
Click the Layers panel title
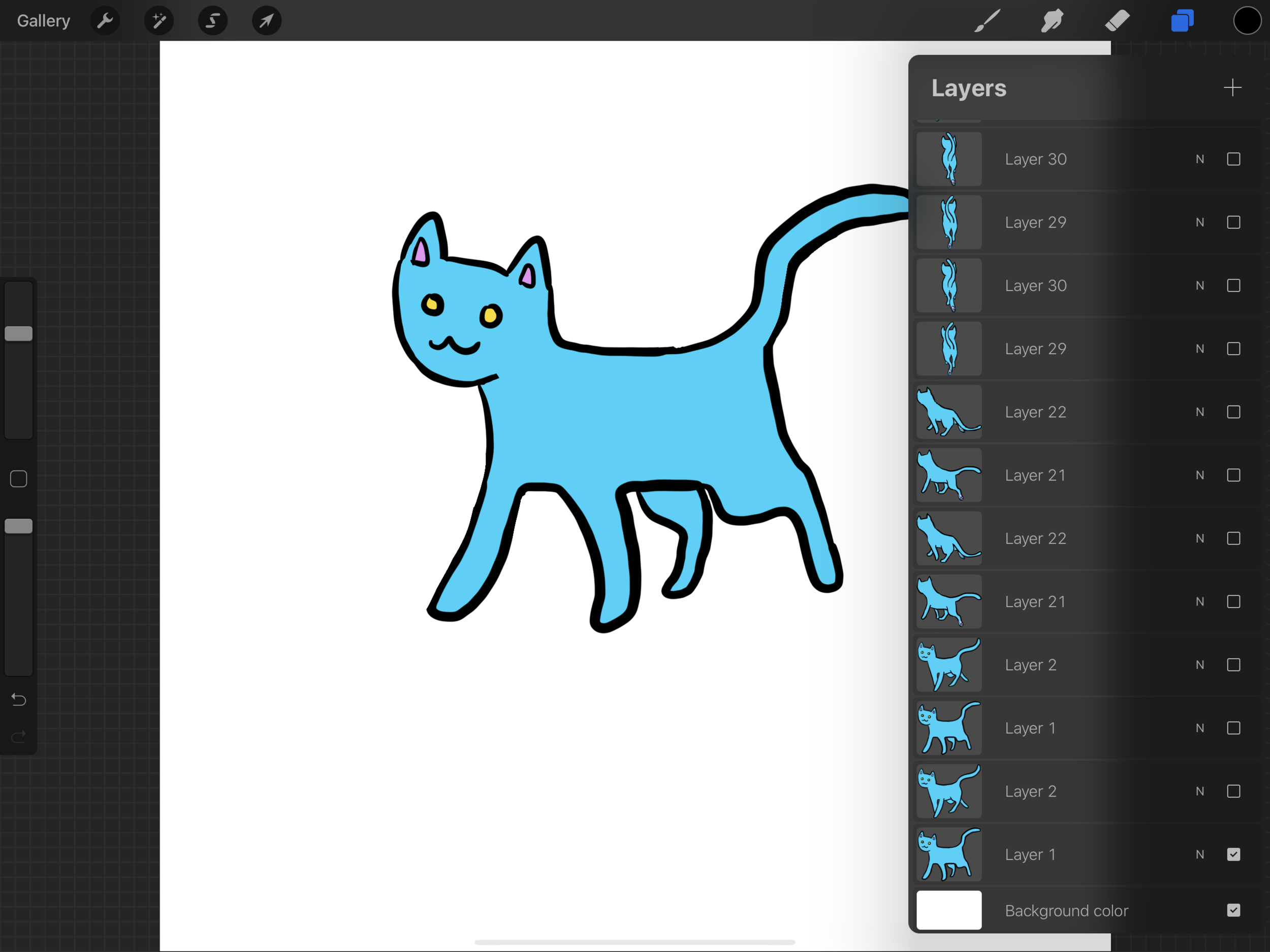(971, 89)
